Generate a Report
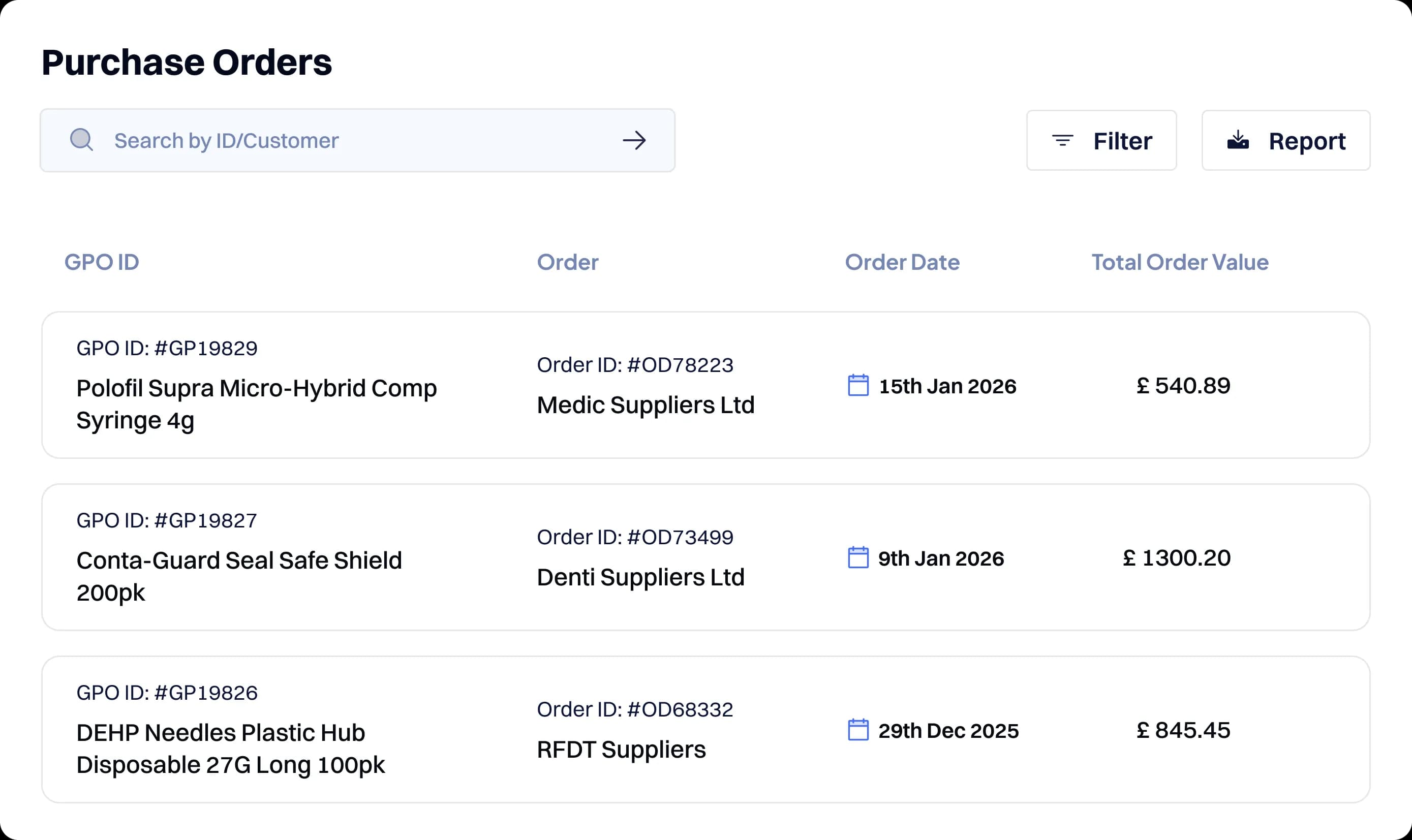 [1286, 140]
